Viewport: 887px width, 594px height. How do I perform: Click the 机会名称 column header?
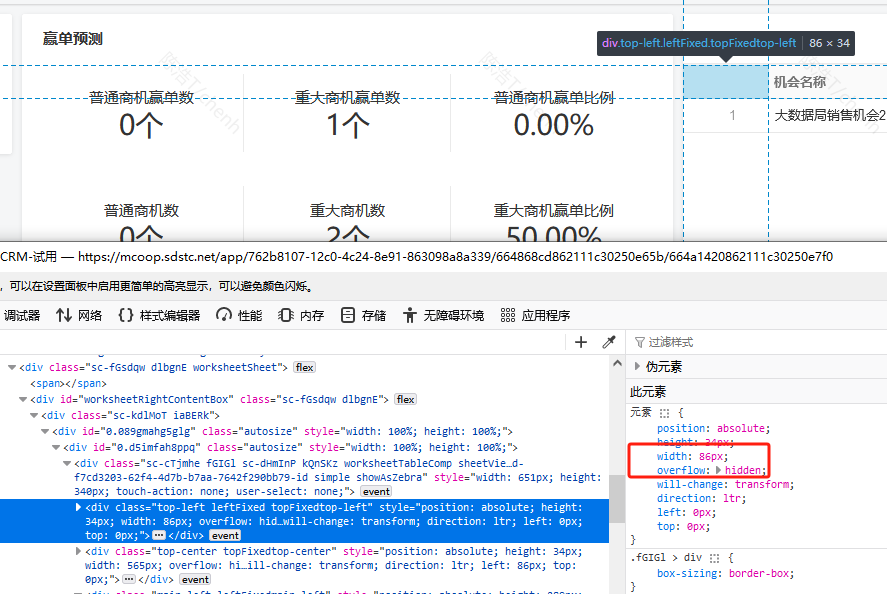tap(800, 82)
